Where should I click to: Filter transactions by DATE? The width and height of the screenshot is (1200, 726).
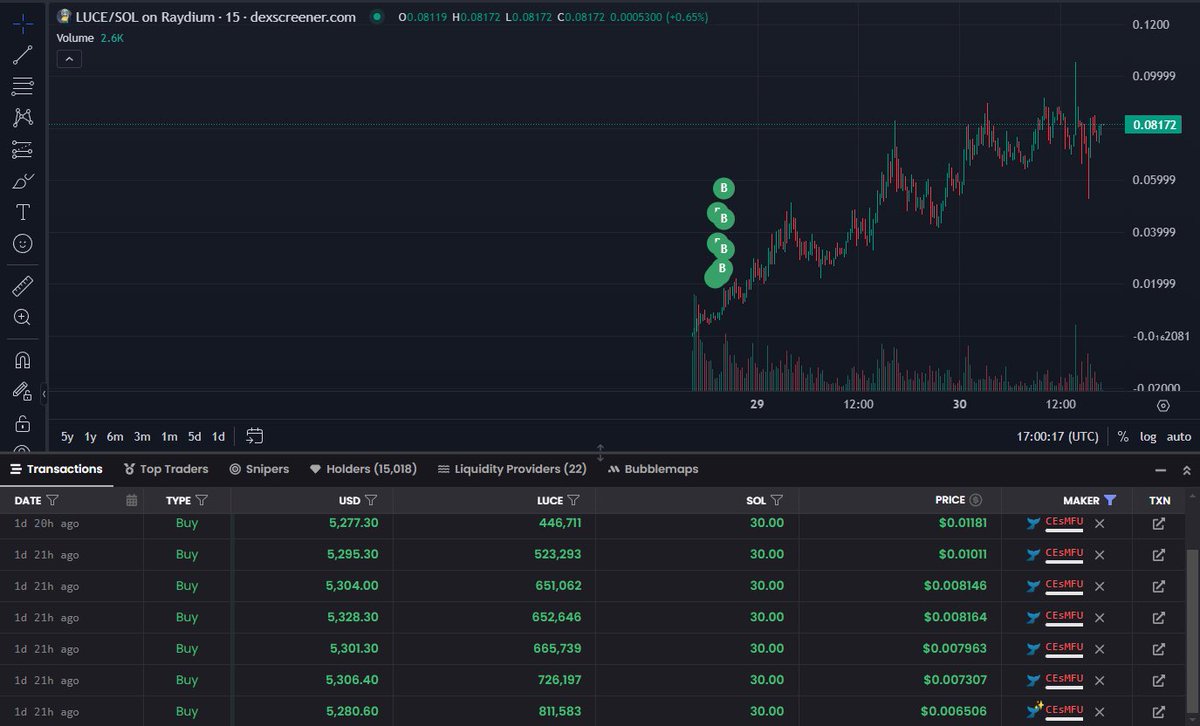point(53,500)
